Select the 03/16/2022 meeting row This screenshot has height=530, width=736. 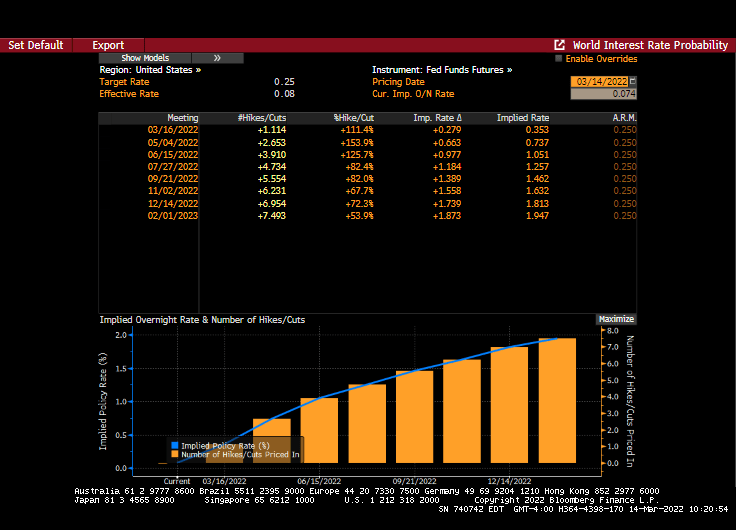pos(173,130)
